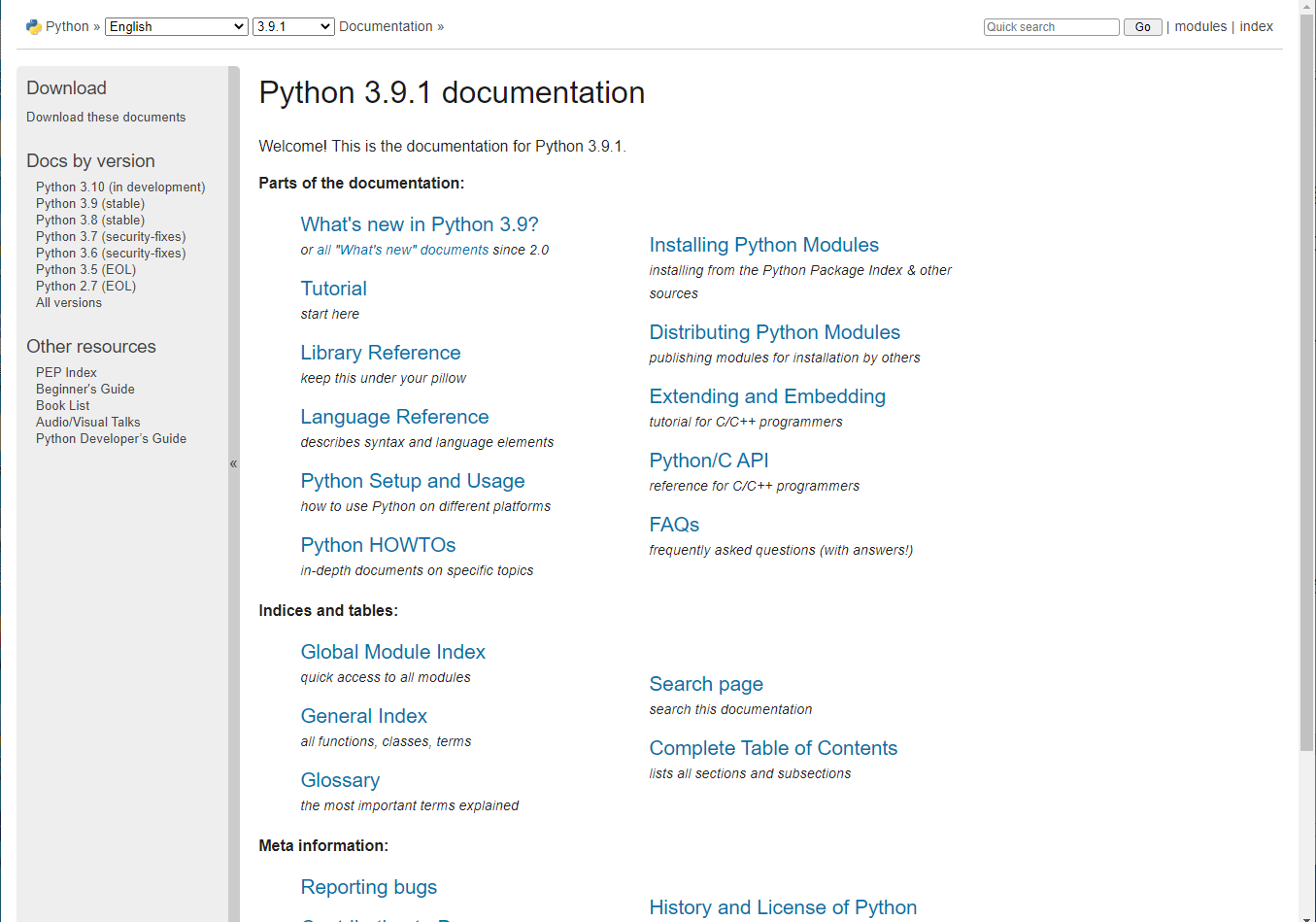Click the vertical page scrollbar
This screenshot has height=922, width=1316.
tap(1306, 389)
